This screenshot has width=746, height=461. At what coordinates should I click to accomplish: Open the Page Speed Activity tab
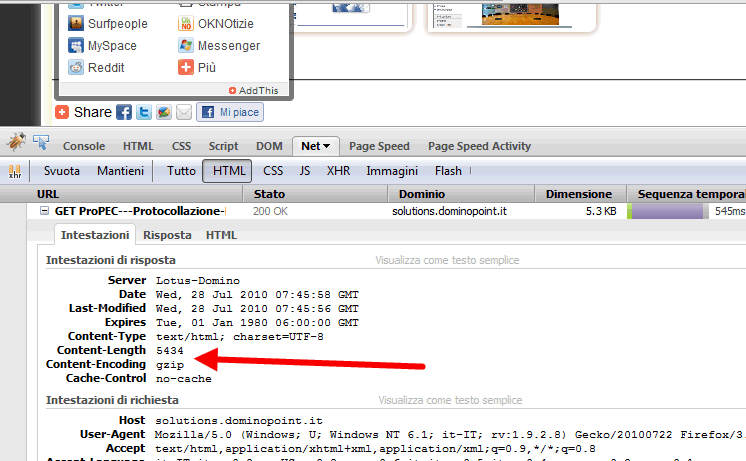(479, 146)
